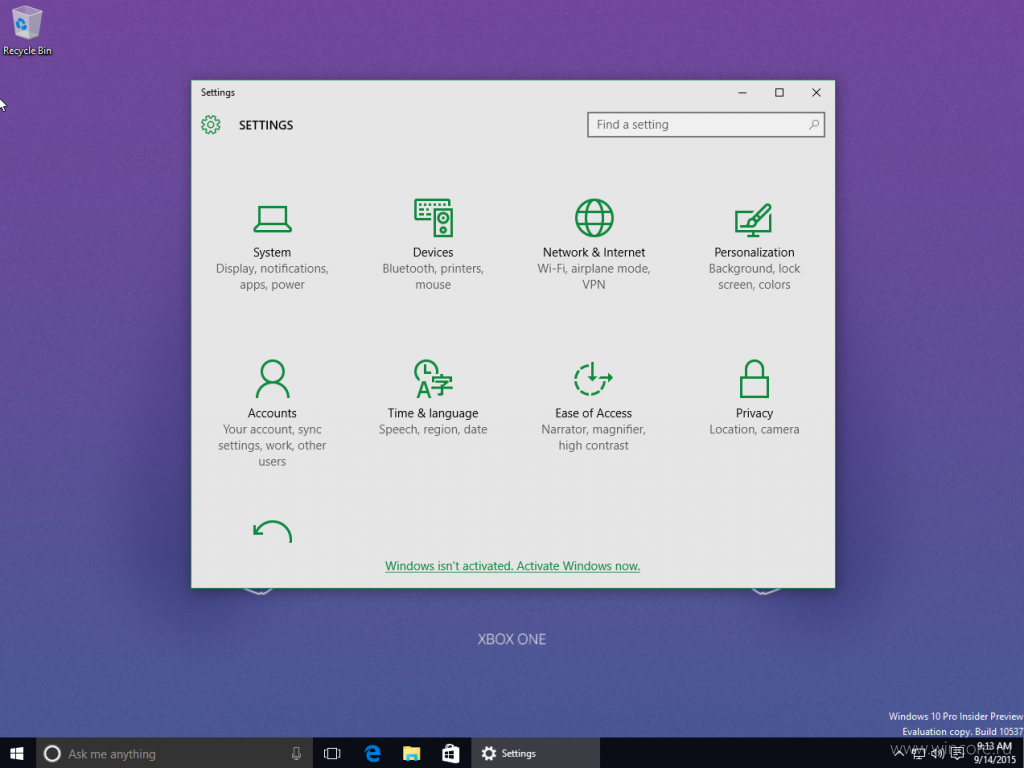Viewport: 1024px width, 768px height.
Task: Open Time & language clock icon
Action: [x=434, y=379]
